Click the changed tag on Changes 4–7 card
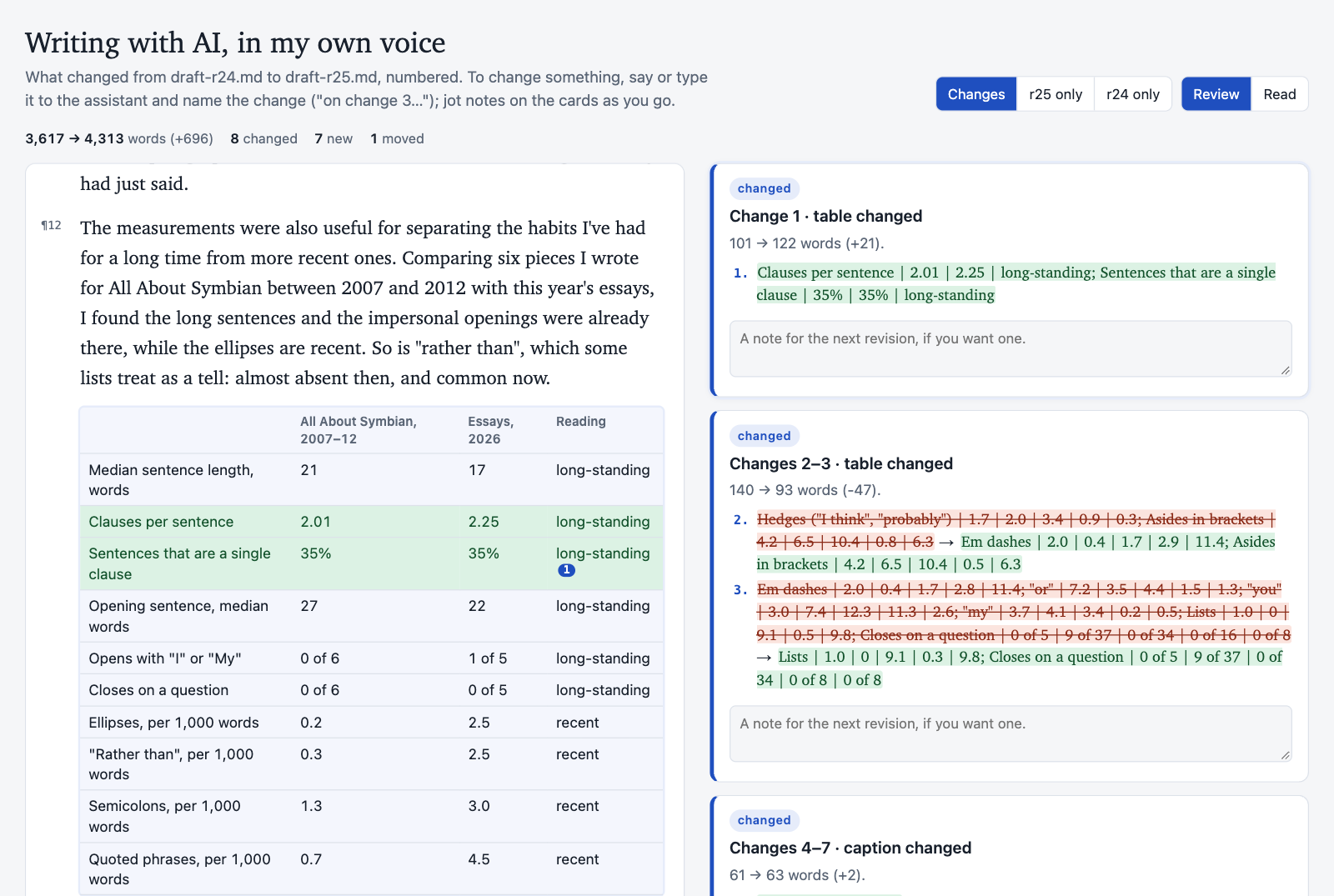Viewport: 1334px width, 896px height. (x=764, y=820)
